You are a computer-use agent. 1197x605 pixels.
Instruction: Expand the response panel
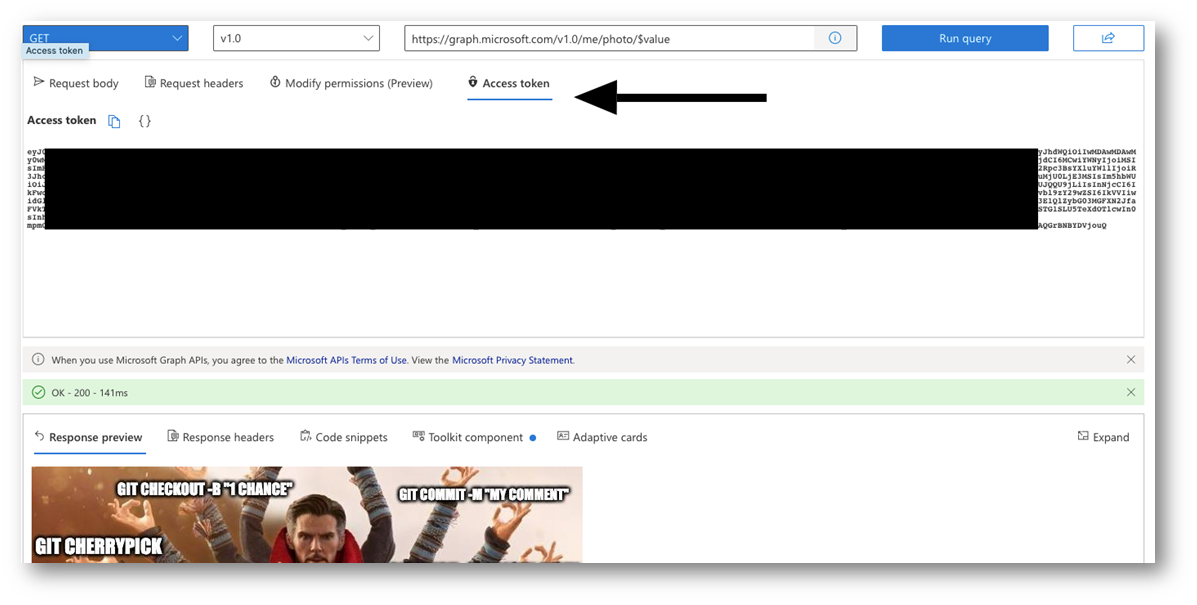click(1103, 437)
